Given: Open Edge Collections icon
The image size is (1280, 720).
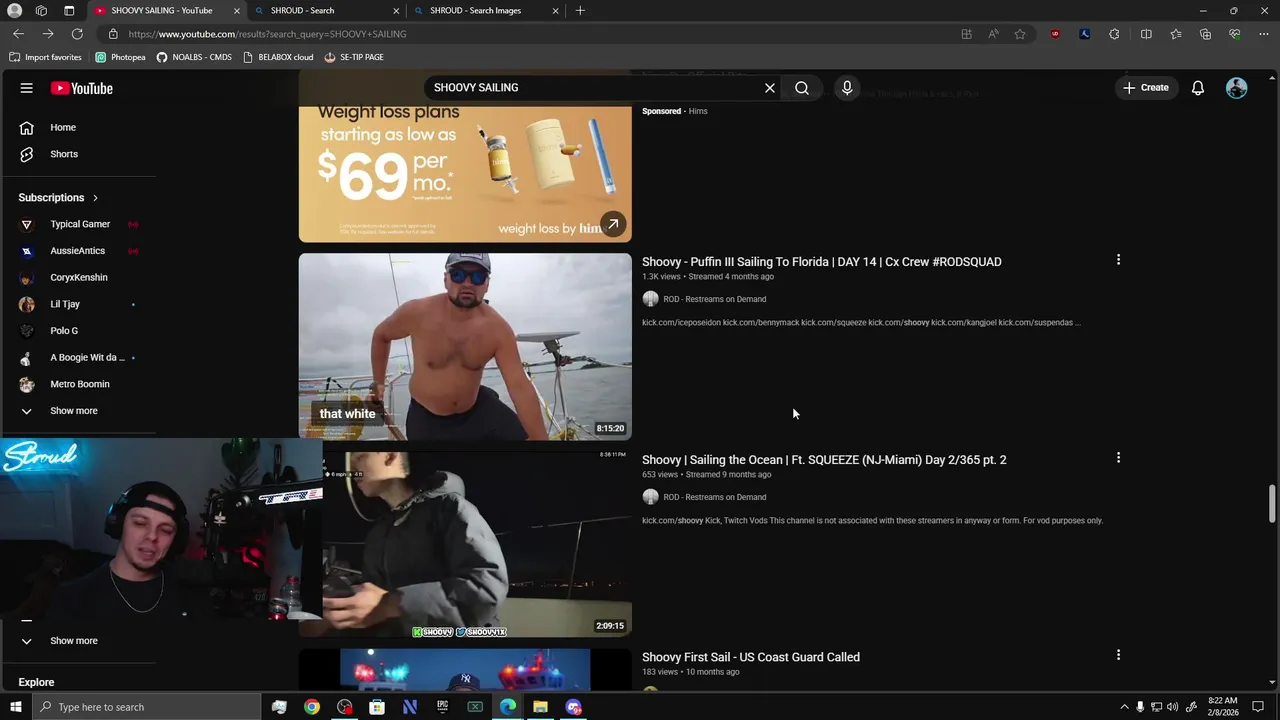Looking at the screenshot, I should tap(1205, 34).
